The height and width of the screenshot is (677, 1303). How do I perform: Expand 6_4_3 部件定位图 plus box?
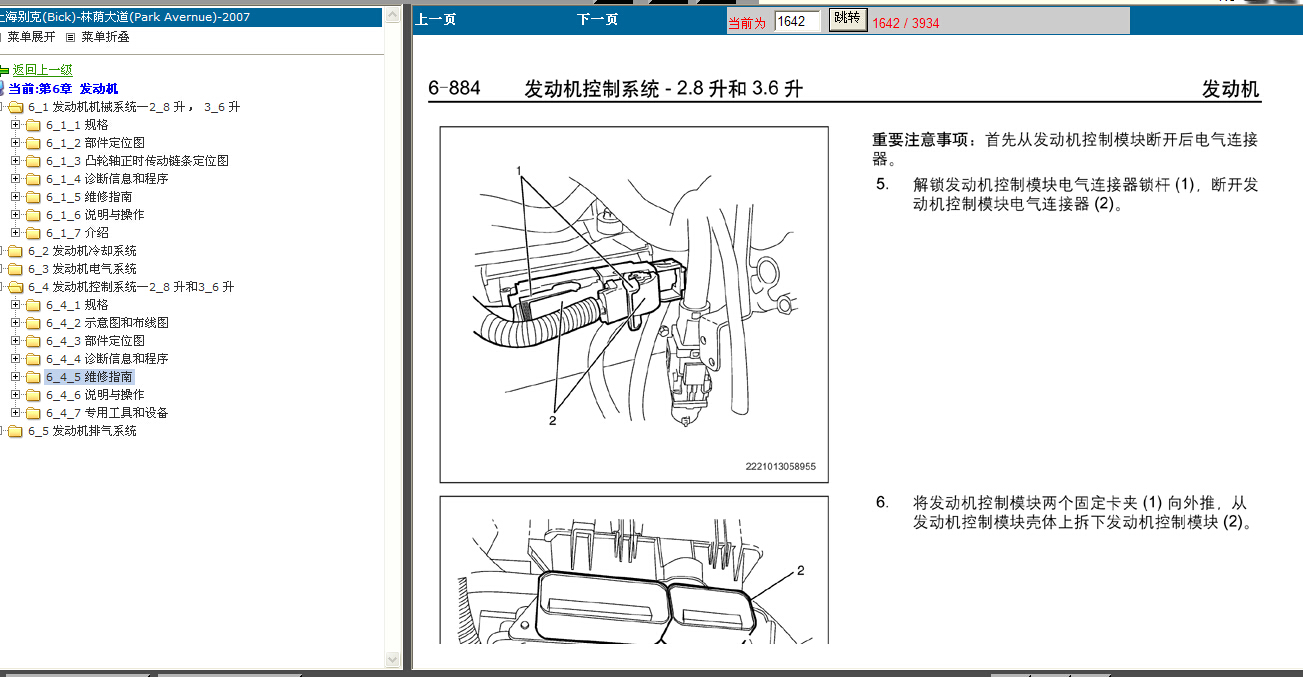pyautogui.click(x=15, y=341)
